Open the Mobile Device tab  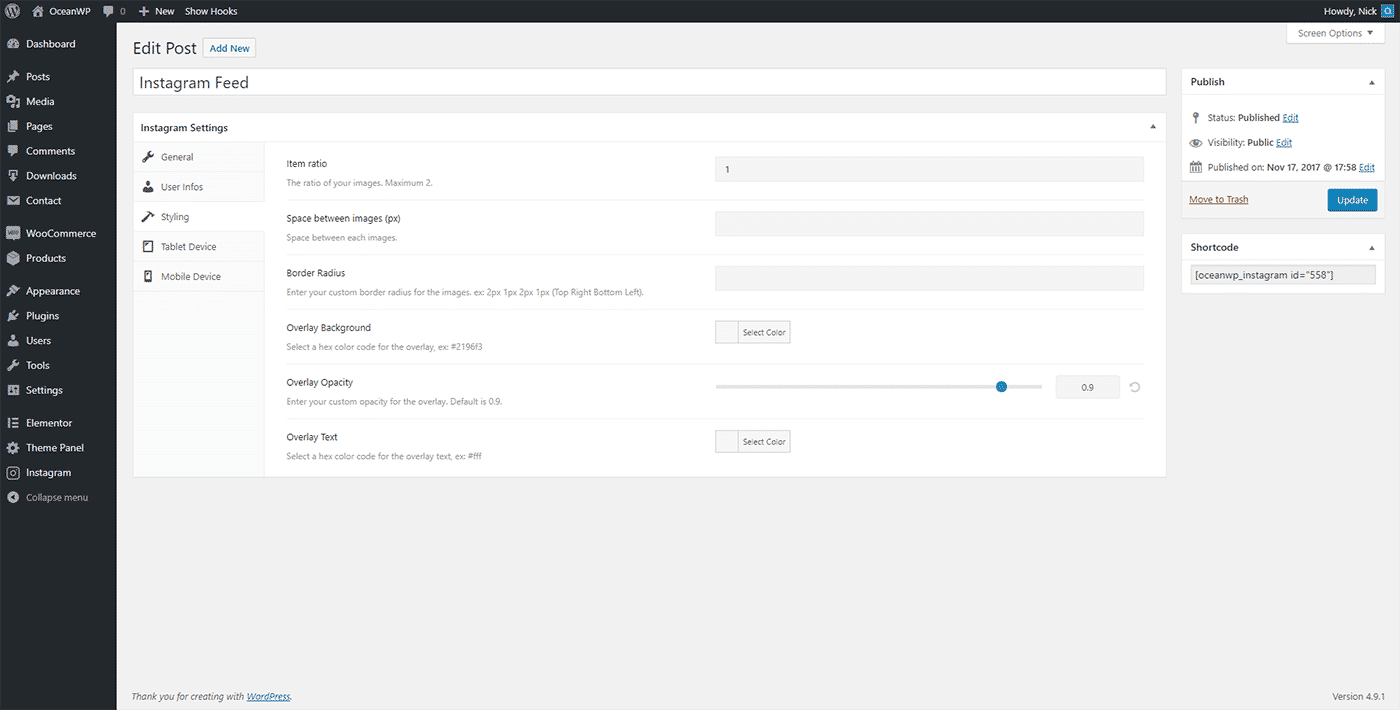coord(199,277)
